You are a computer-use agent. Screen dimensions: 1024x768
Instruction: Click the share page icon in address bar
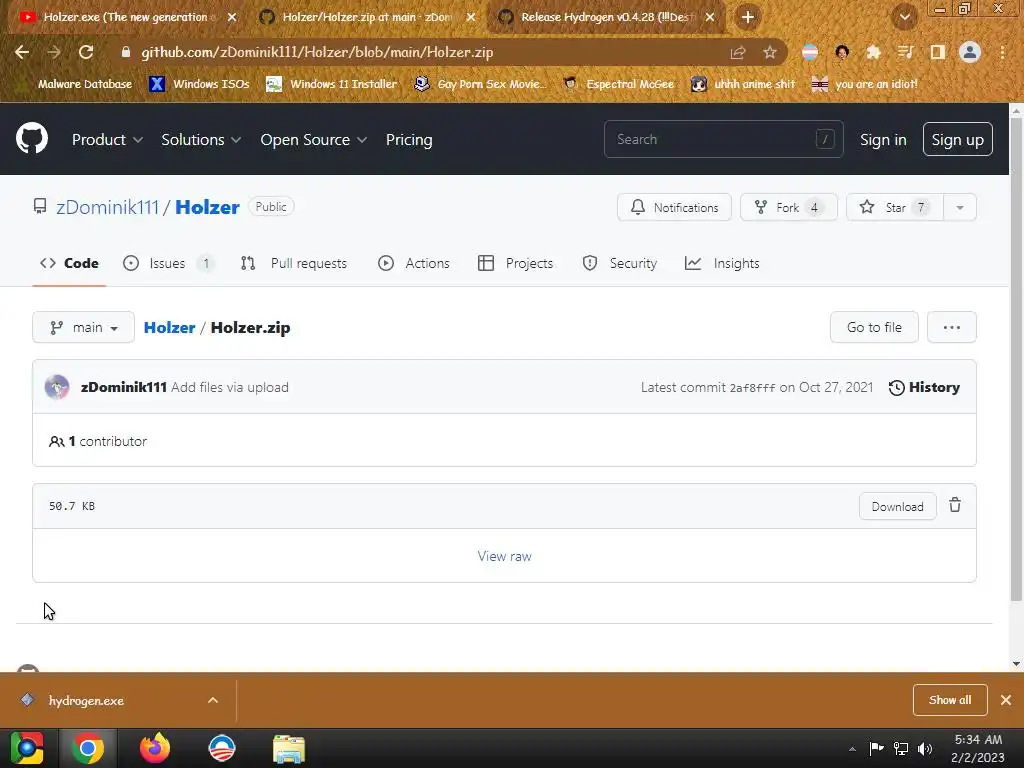[738, 52]
